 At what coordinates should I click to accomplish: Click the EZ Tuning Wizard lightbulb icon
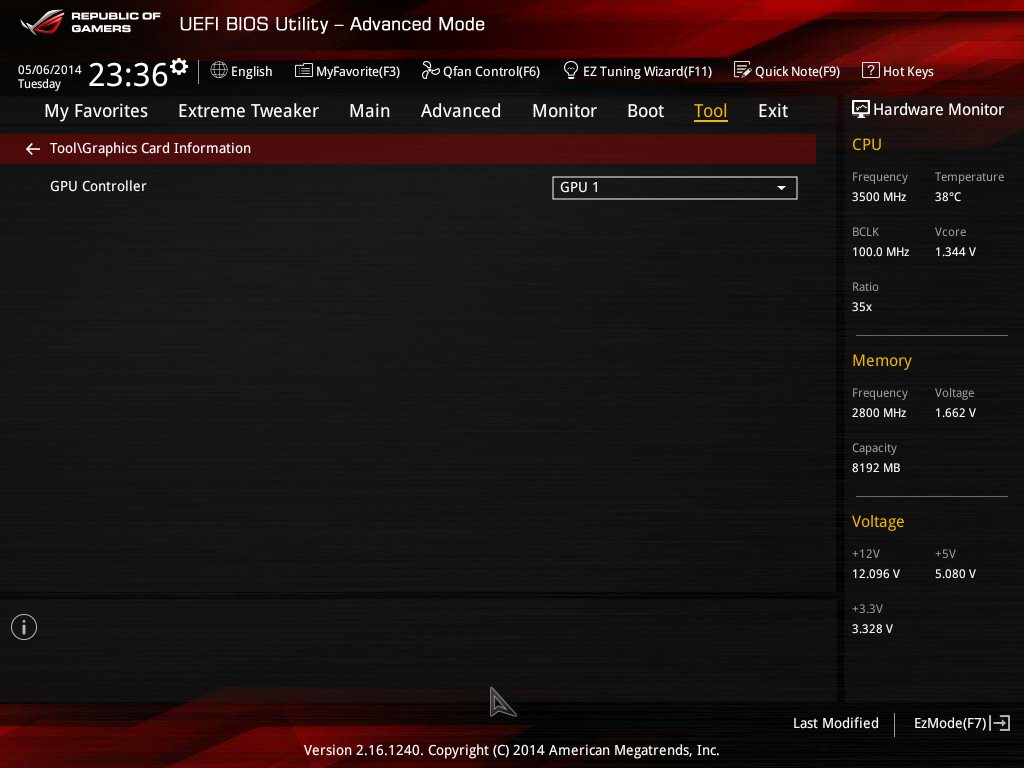click(571, 70)
